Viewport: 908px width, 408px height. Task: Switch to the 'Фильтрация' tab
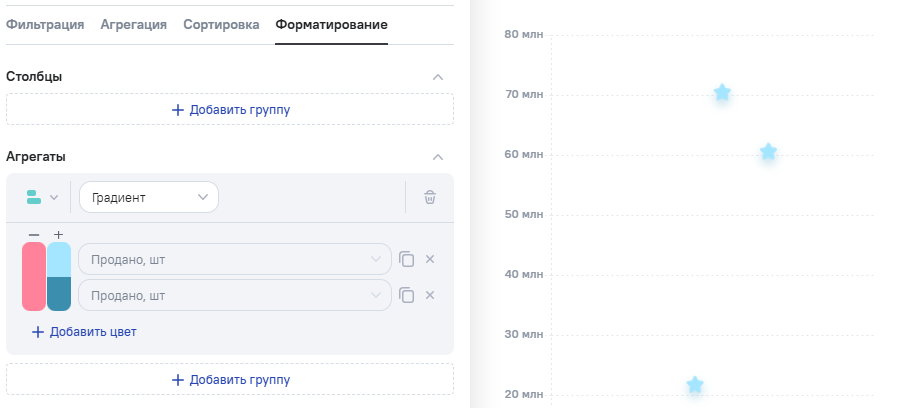pos(45,24)
